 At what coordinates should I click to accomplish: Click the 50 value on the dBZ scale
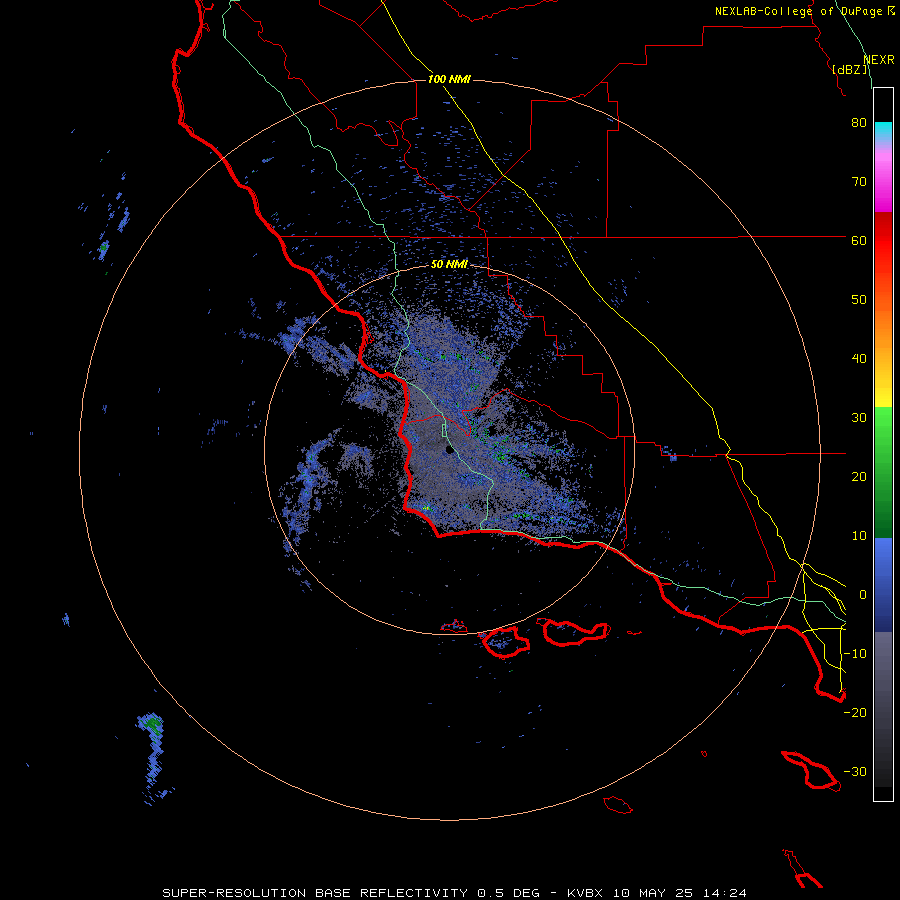pos(859,300)
